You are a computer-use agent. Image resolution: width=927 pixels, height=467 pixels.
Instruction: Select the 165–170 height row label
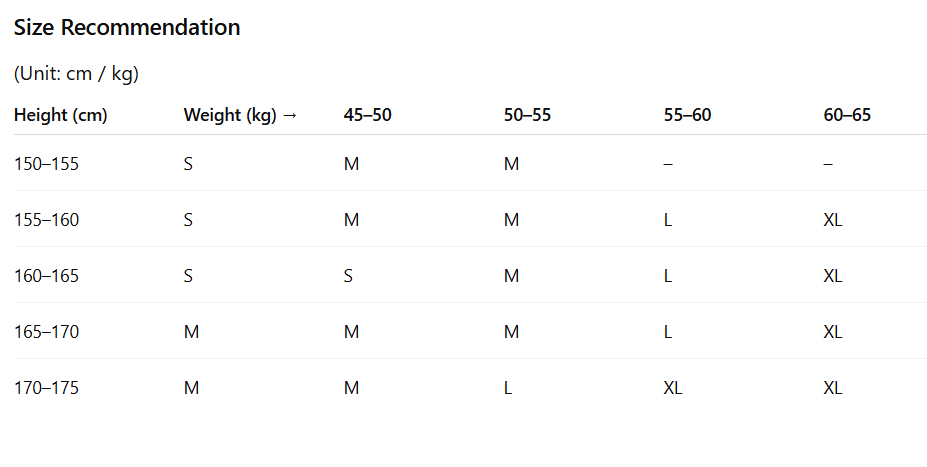46,332
